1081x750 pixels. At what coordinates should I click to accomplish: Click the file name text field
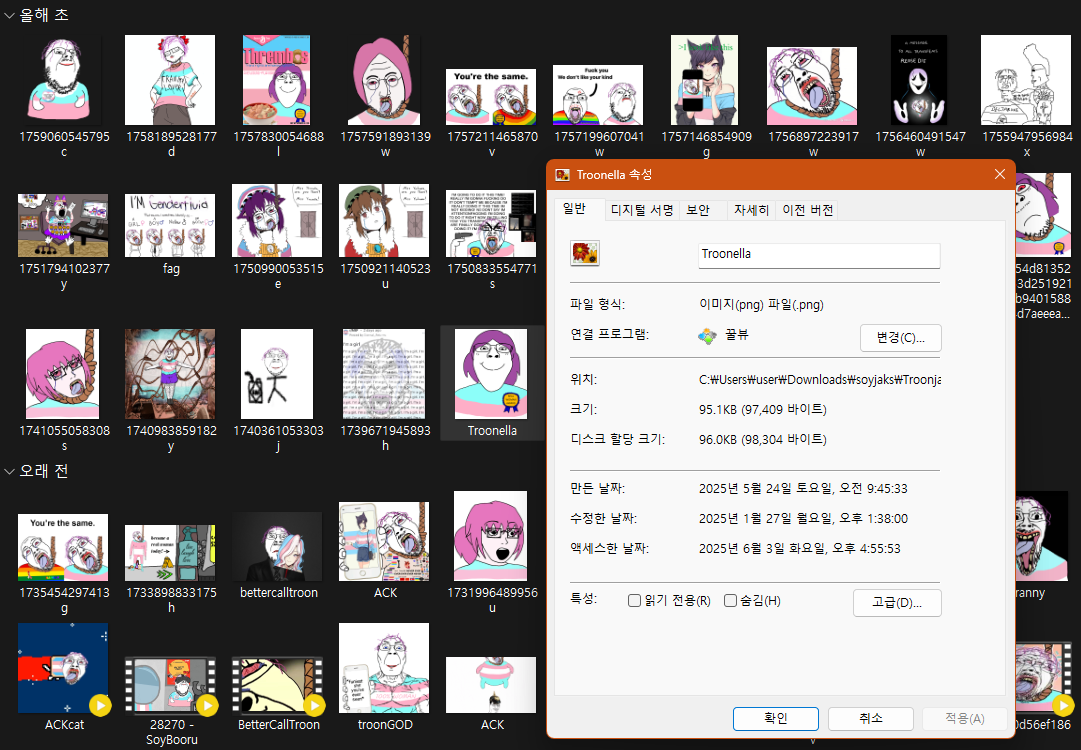point(818,255)
